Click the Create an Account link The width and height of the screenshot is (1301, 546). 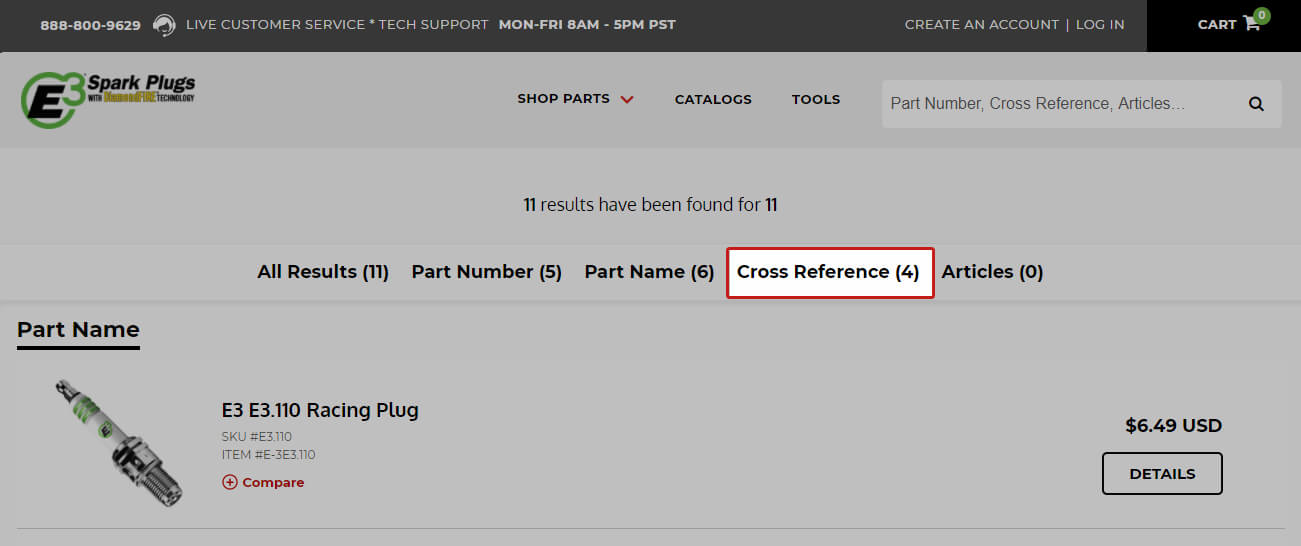click(981, 25)
